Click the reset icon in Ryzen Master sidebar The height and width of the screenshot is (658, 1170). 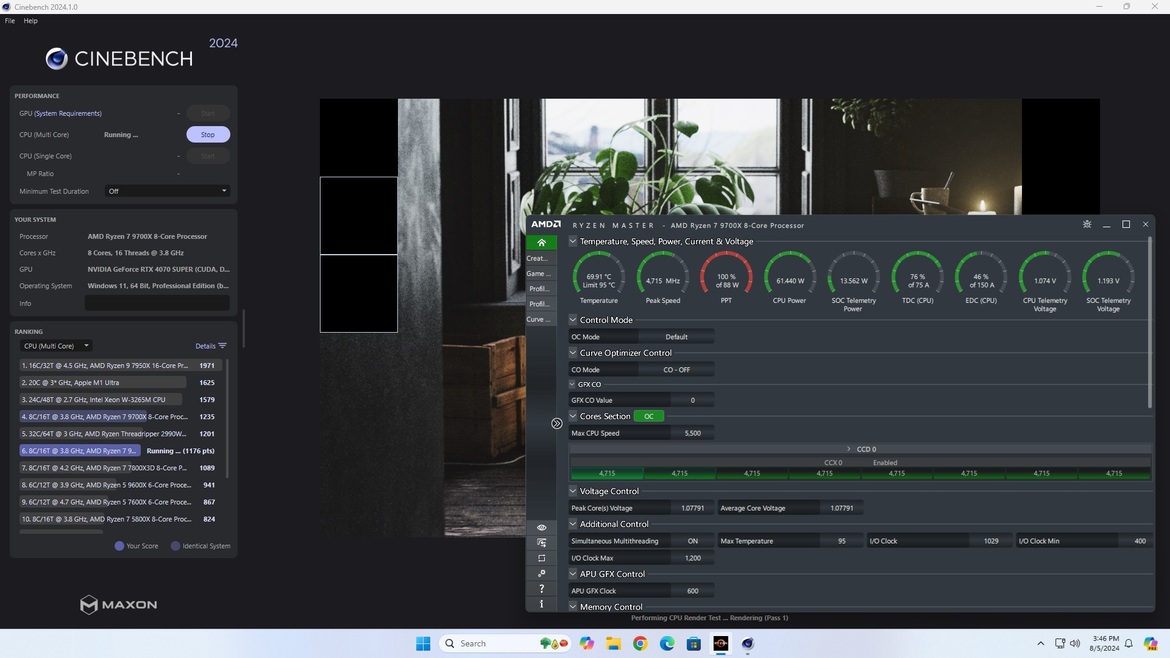click(541, 558)
